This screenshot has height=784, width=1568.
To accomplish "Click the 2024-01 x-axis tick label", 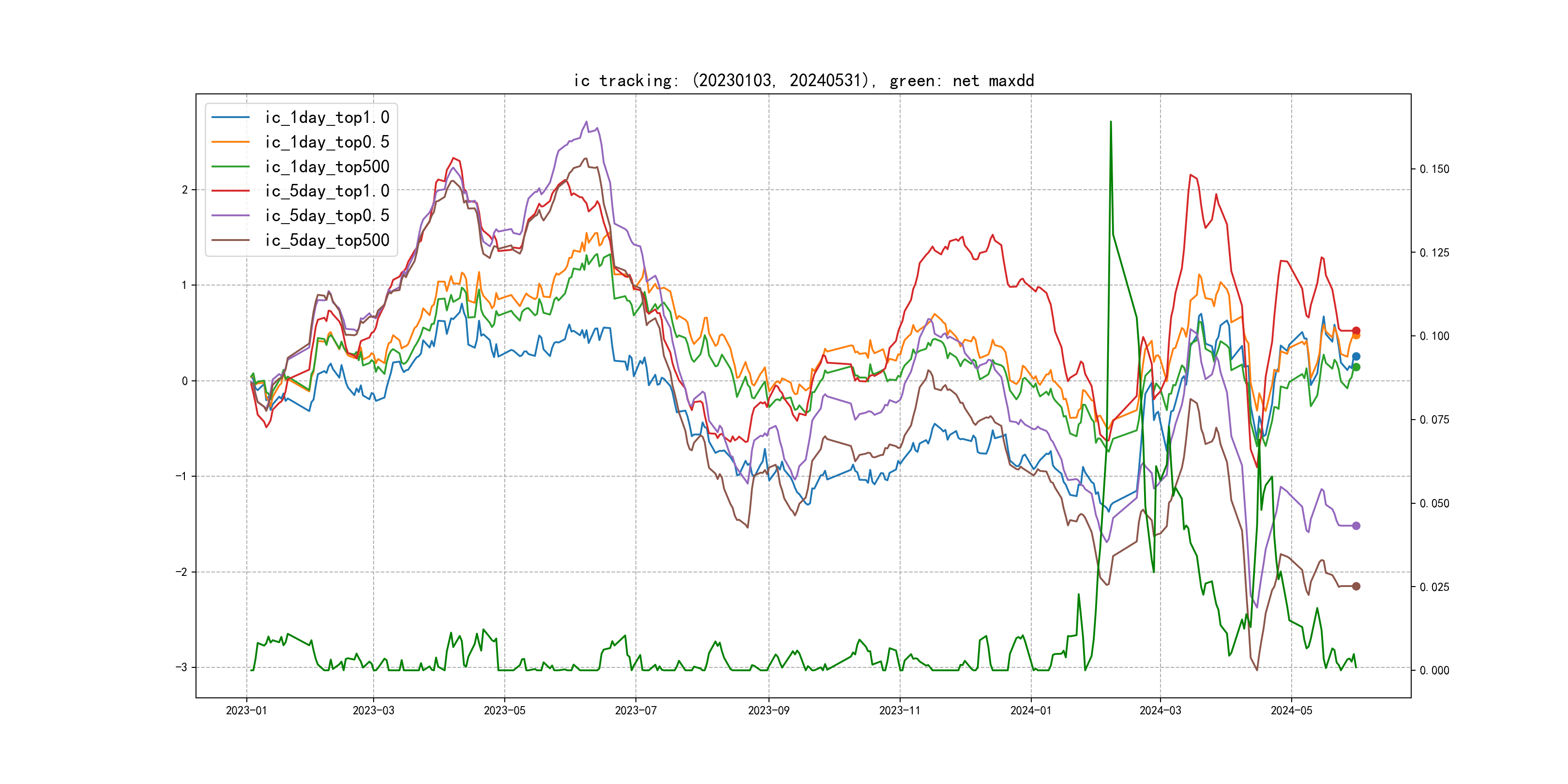I will (x=1030, y=710).
